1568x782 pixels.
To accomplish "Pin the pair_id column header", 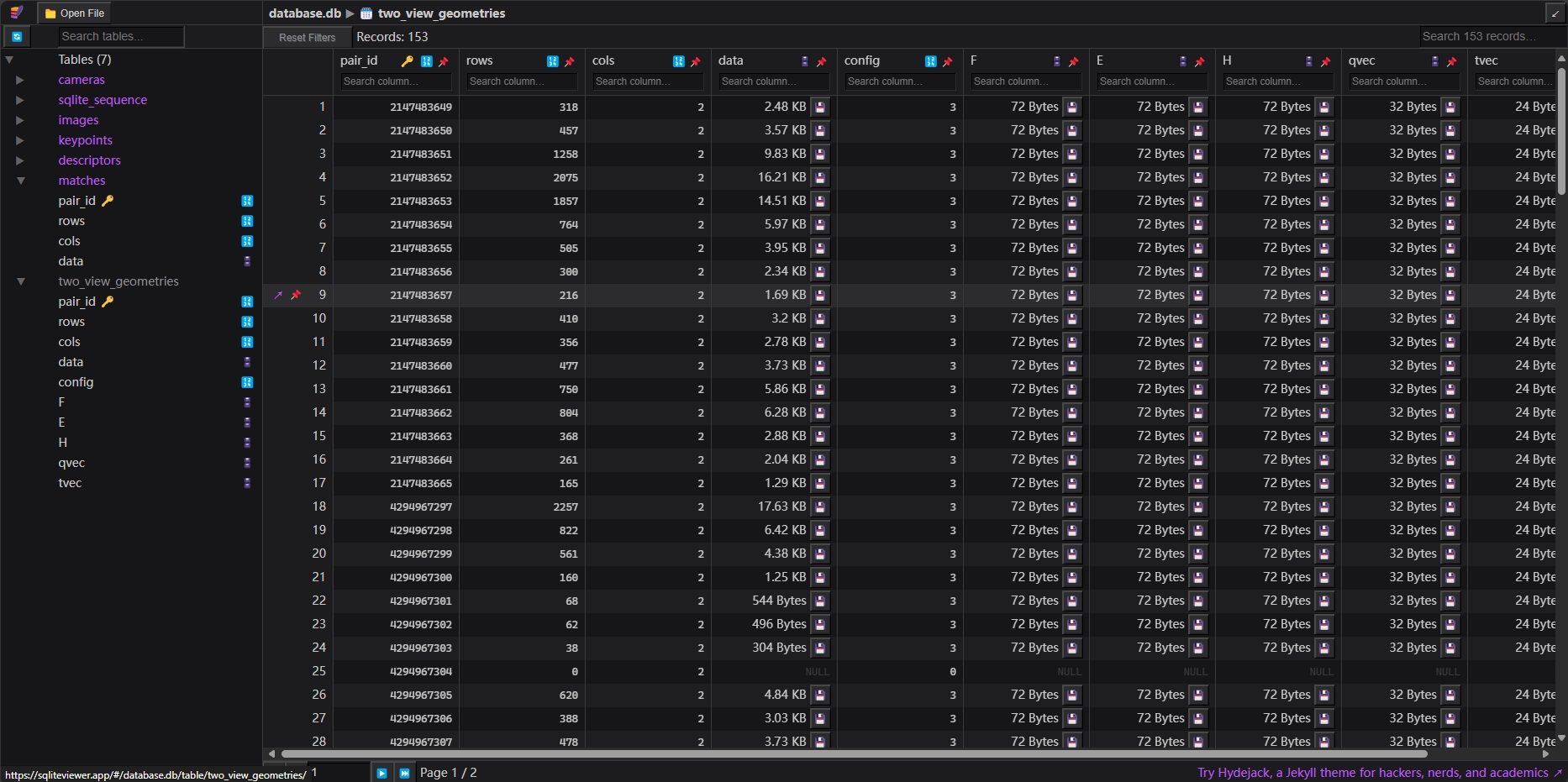I will (444, 61).
